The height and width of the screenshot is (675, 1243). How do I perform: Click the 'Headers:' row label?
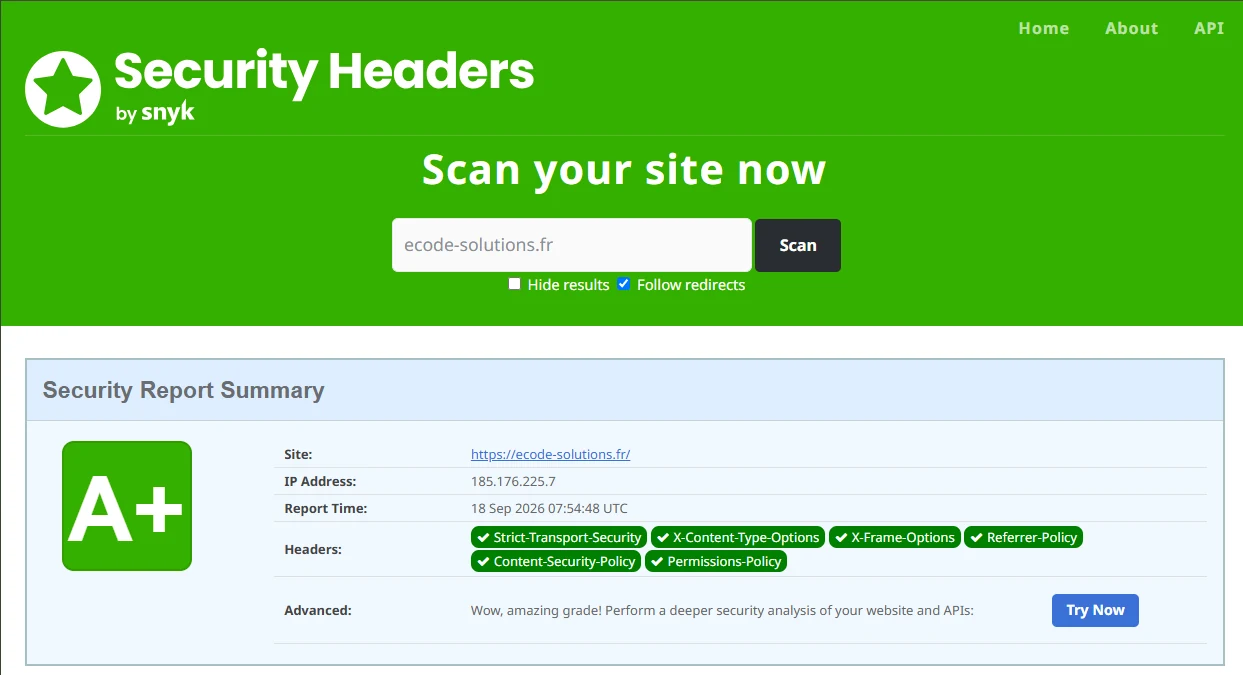click(313, 549)
